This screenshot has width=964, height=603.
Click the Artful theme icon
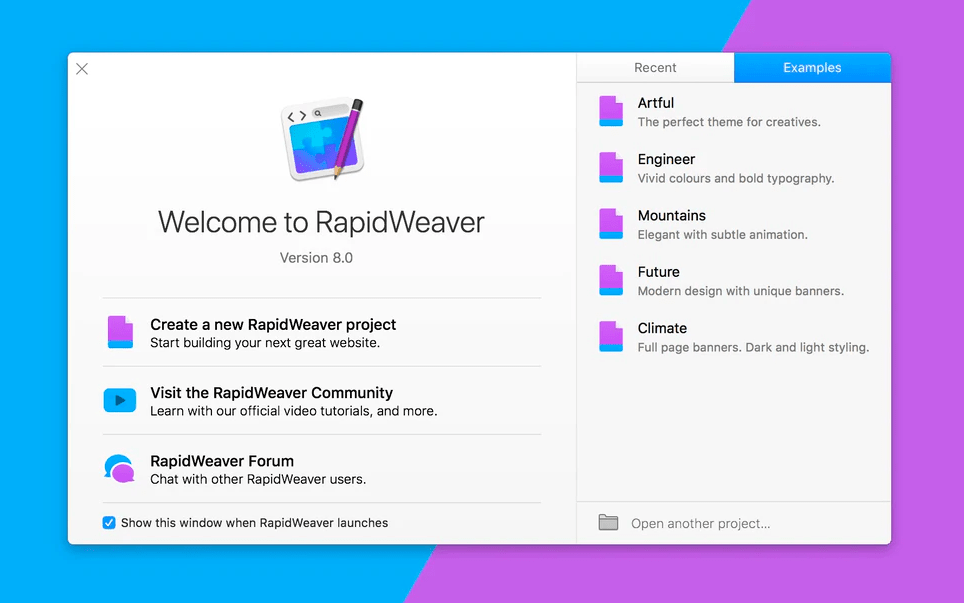(x=611, y=112)
